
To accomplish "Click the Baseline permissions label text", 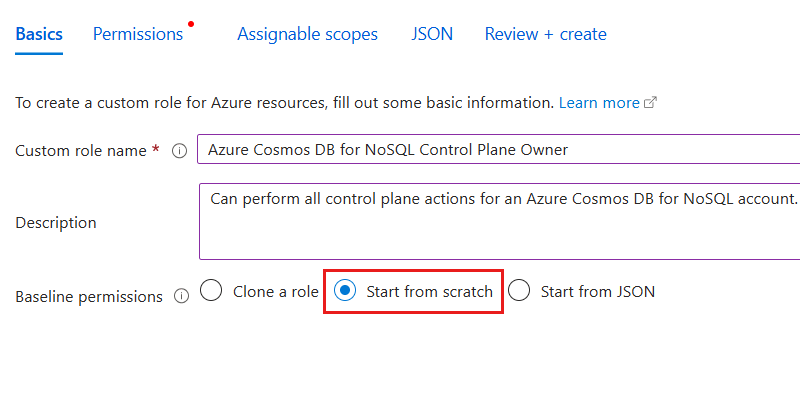I will click(89, 297).
